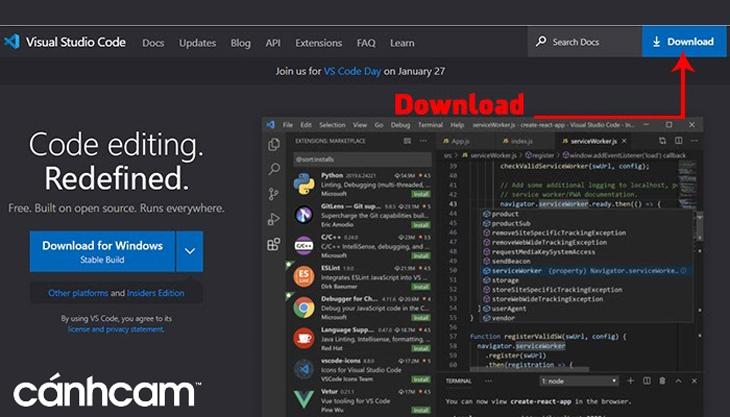730x417 pixels.
Task: Select the Python extension icon
Action: click(x=304, y=183)
